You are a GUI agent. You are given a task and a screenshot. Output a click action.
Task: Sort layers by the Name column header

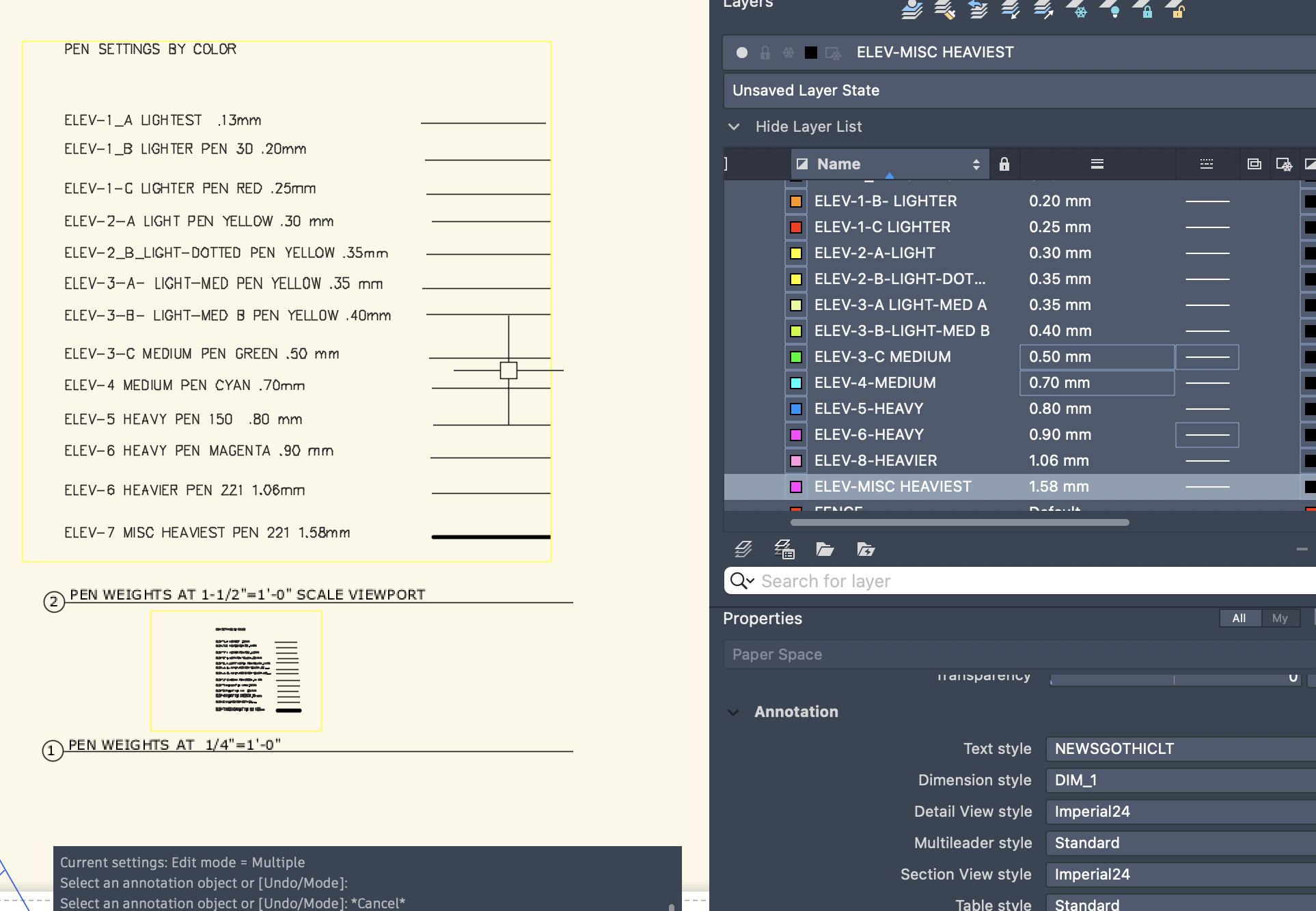coord(890,164)
